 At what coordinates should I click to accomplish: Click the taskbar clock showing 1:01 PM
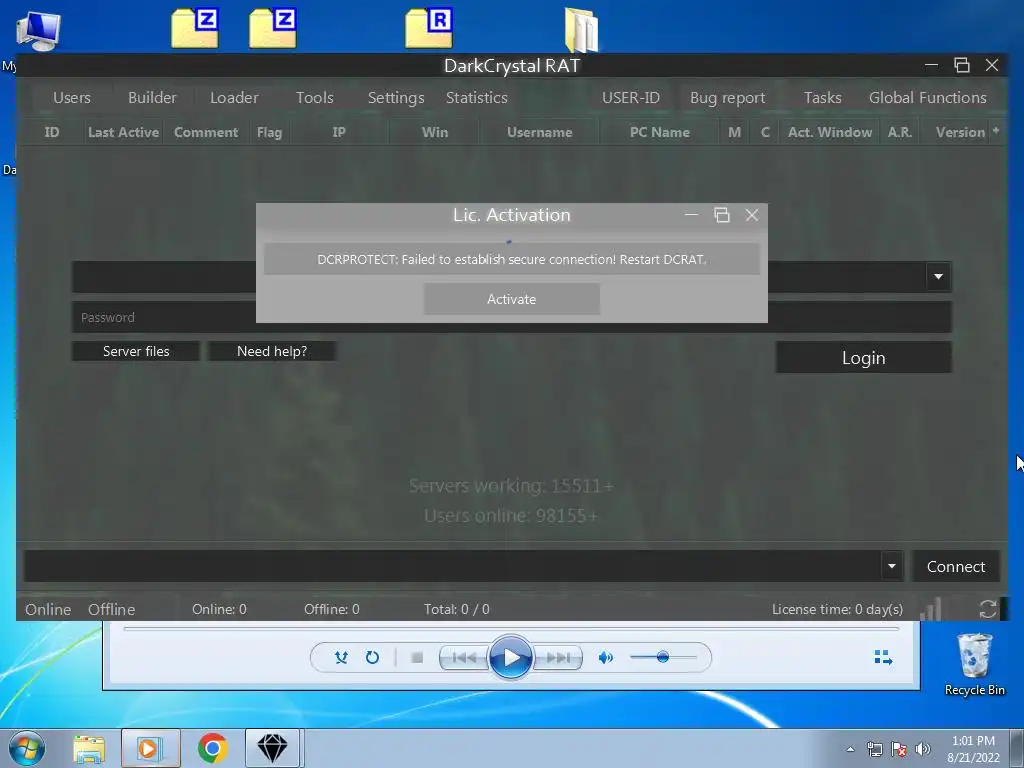[x=973, y=749]
